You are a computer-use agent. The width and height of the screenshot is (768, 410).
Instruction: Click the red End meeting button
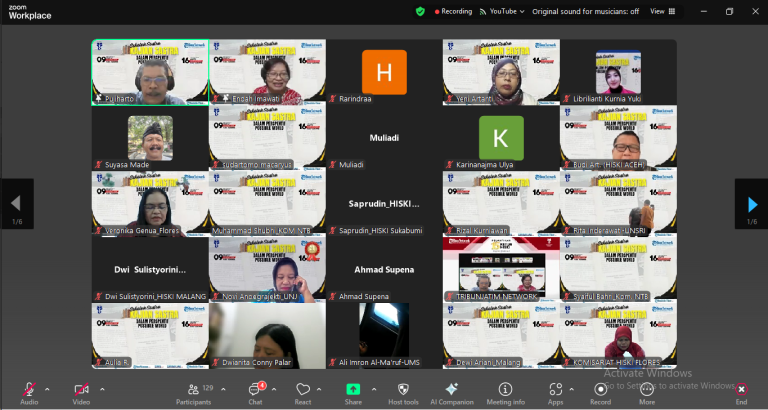pyautogui.click(x=741, y=389)
